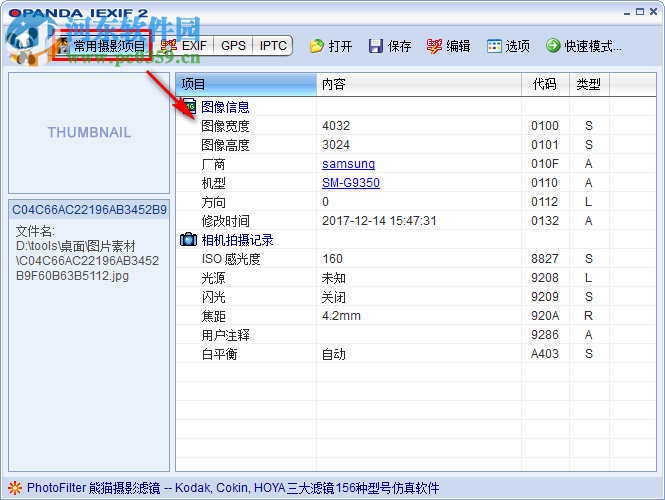
Task: Select the 图像宽度 row
Action: [x=416, y=126]
